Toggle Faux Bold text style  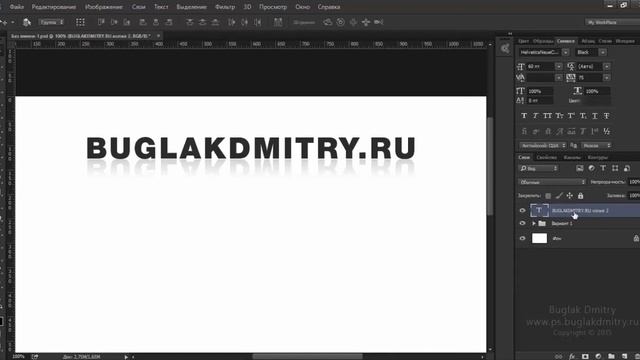tap(524, 116)
